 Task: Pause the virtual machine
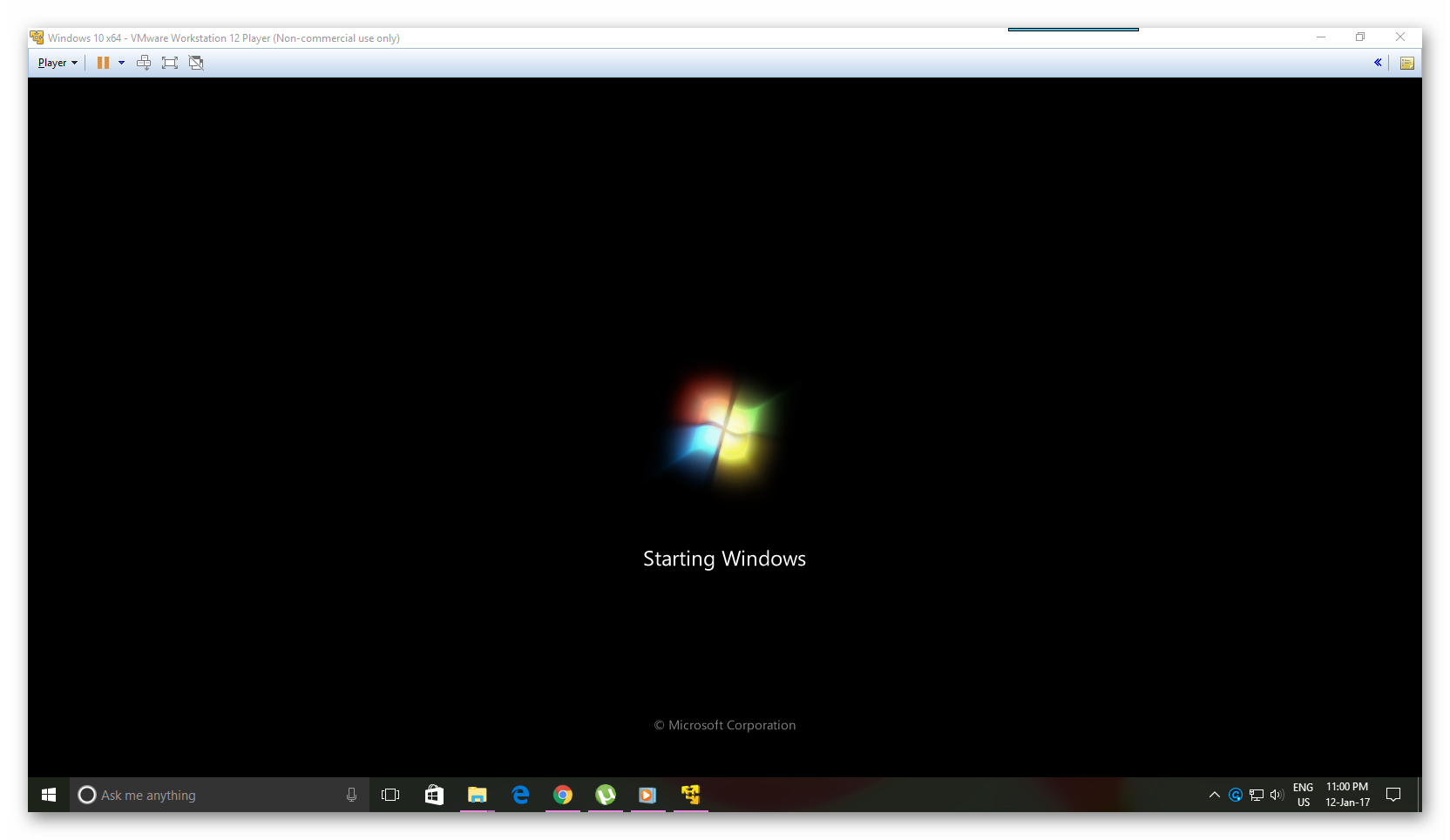point(103,63)
